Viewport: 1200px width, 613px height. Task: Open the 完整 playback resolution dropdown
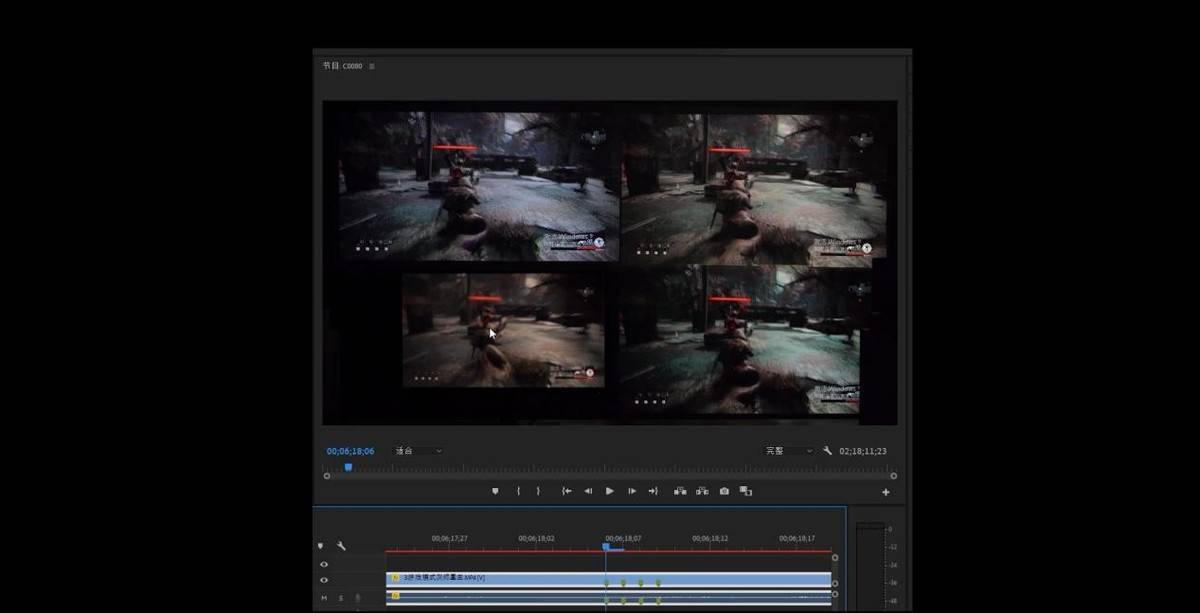789,451
